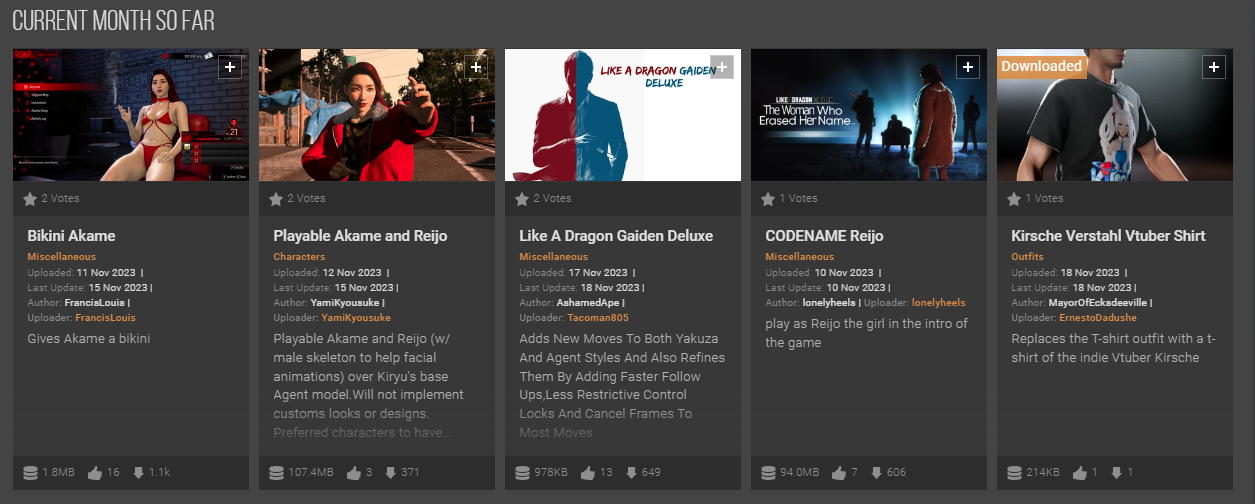
Task: Click the '17 Nov 2023' uploaded date
Action: click(x=600, y=272)
